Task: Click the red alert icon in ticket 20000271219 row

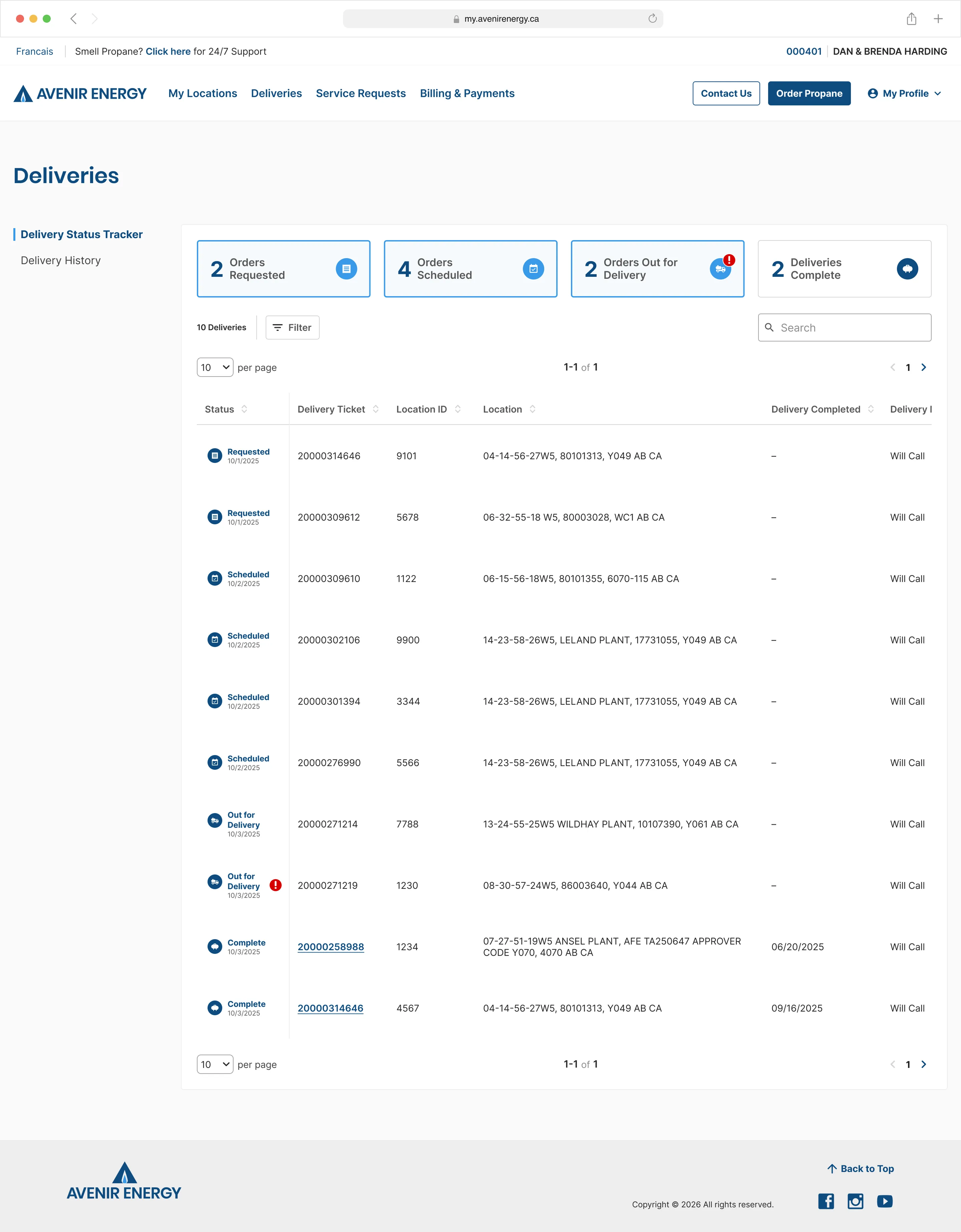Action: pyautogui.click(x=275, y=885)
